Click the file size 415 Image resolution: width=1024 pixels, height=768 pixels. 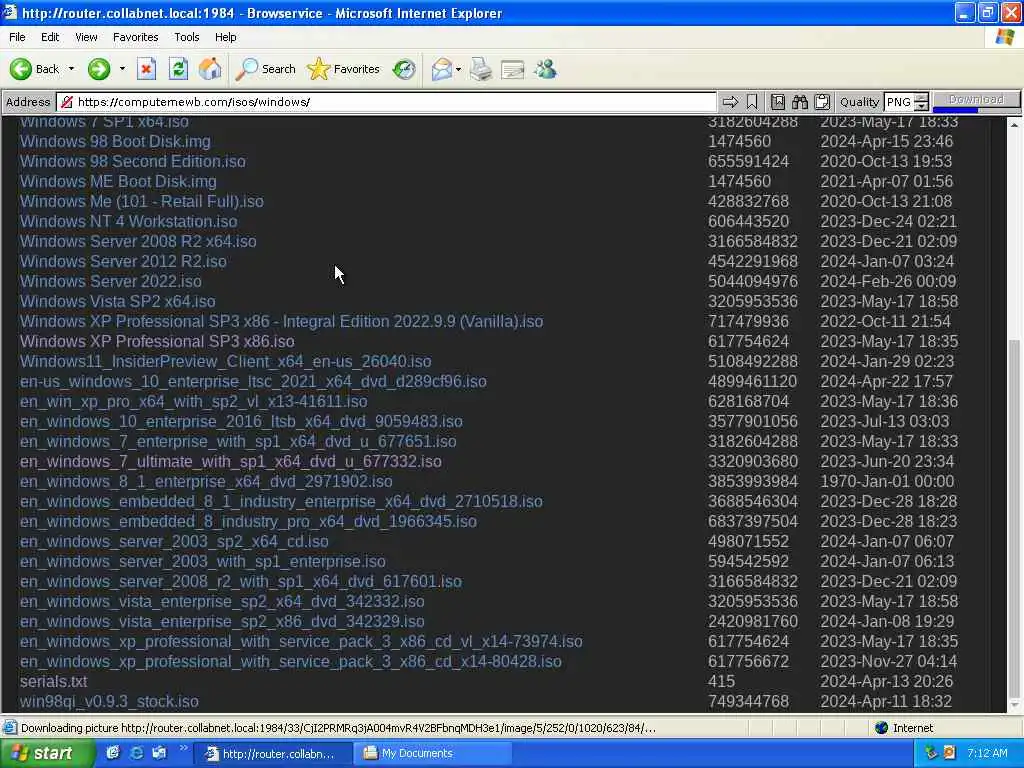tap(722, 682)
